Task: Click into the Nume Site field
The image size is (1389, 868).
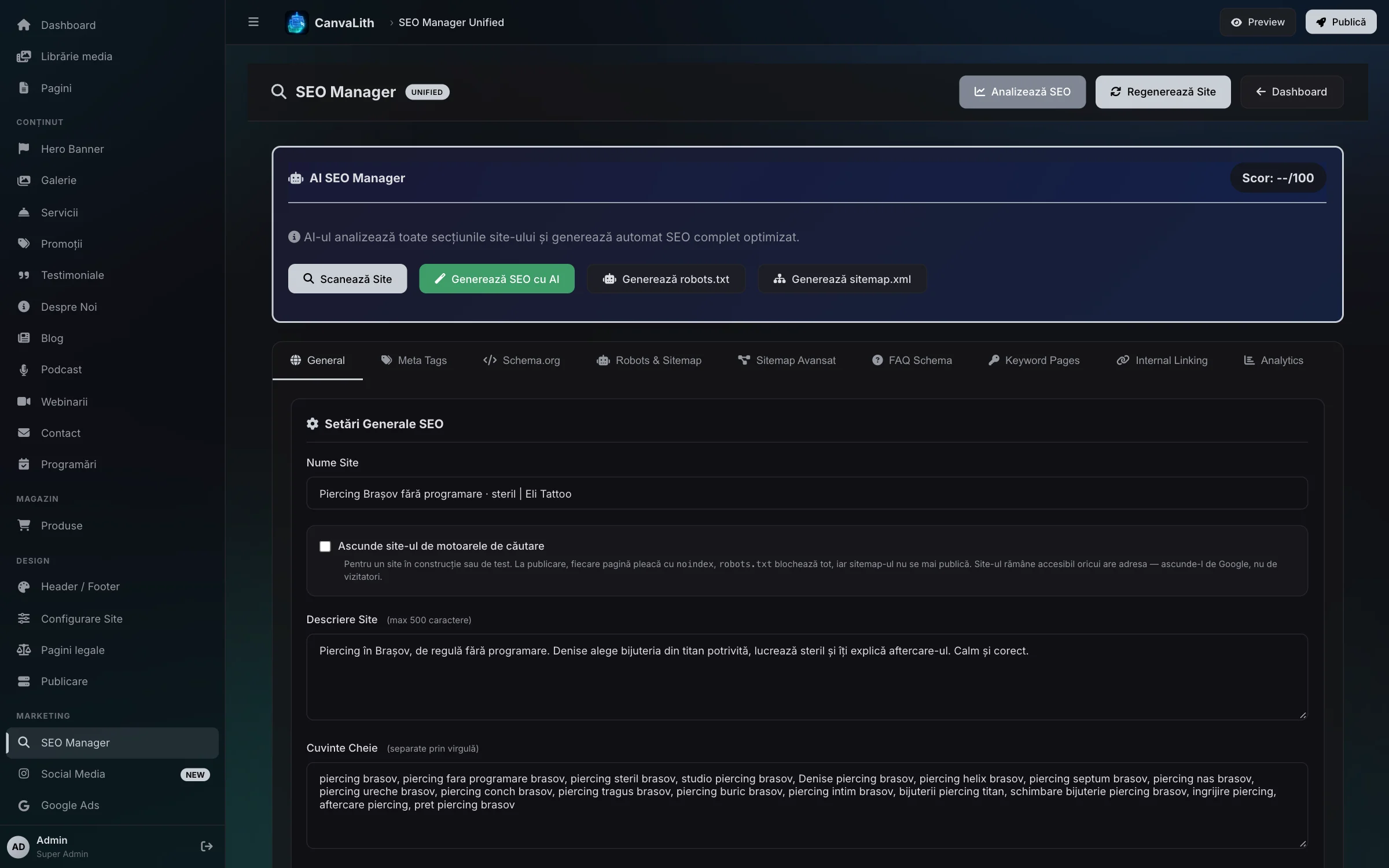Action: pyautogui.click(x=807, y=493)
